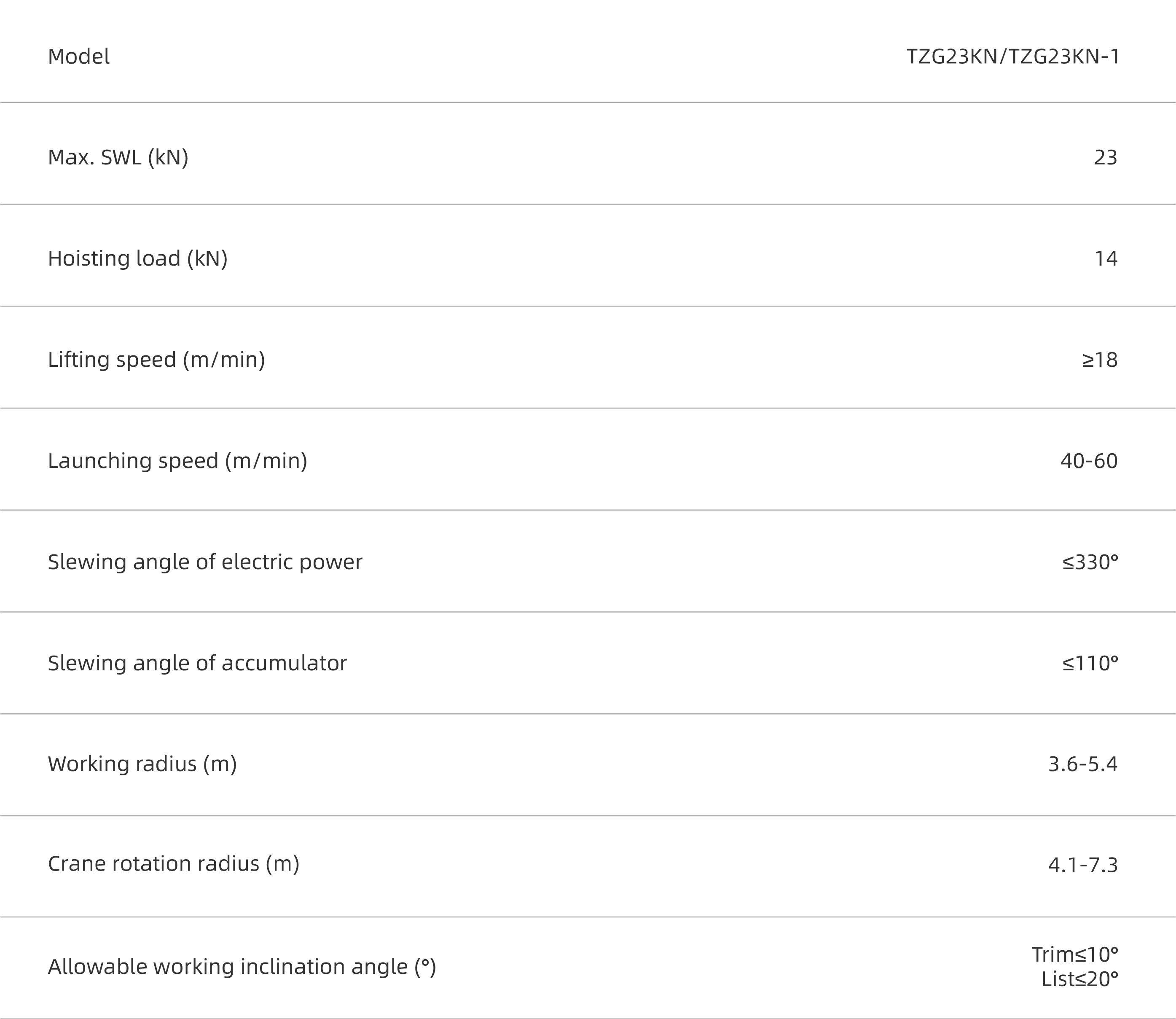Select the Trim≤10° inclination value
Viewport: 1176px width, 1019px height.
[1075, 954]
